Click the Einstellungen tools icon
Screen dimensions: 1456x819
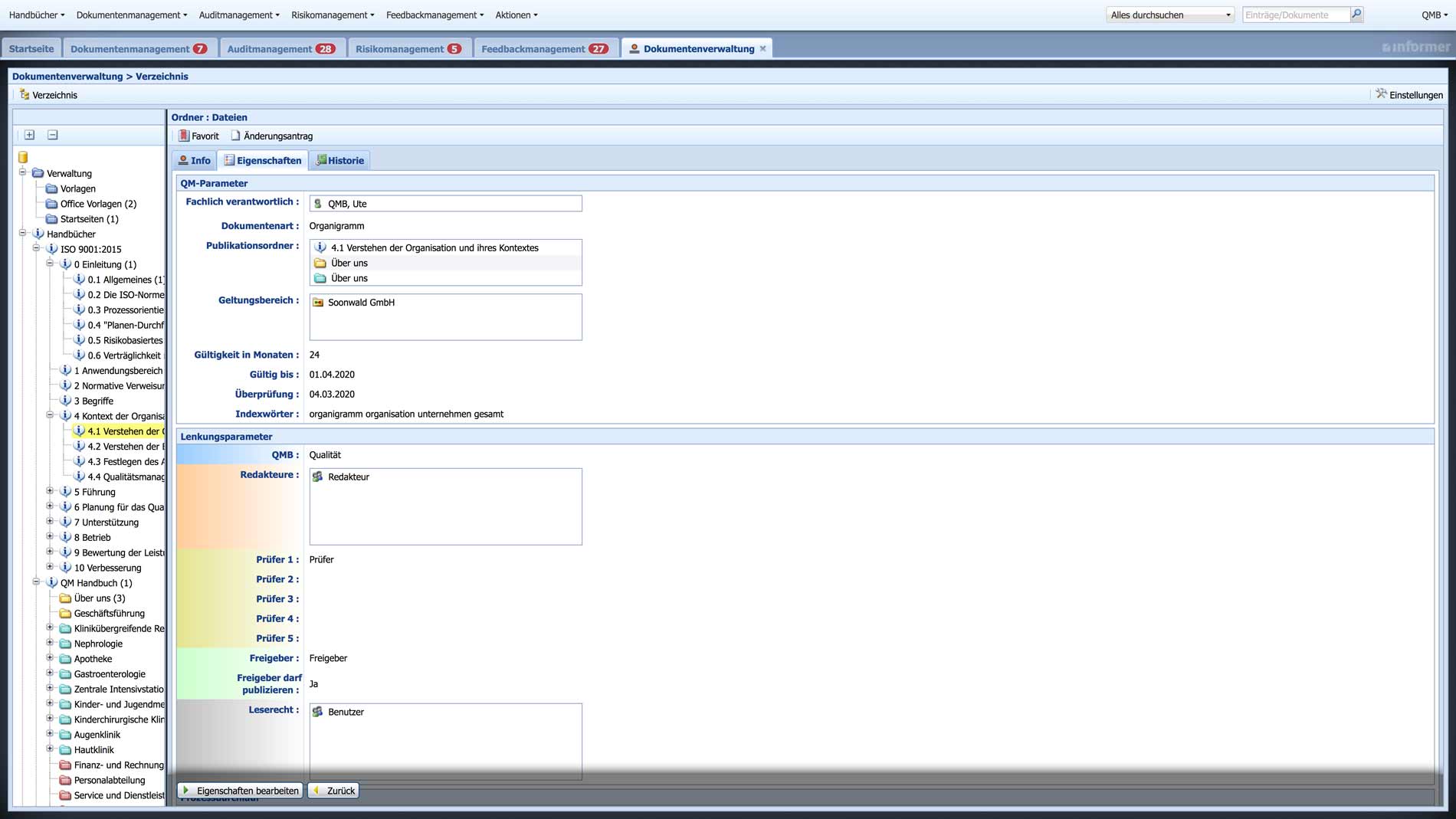(1381, 94)
